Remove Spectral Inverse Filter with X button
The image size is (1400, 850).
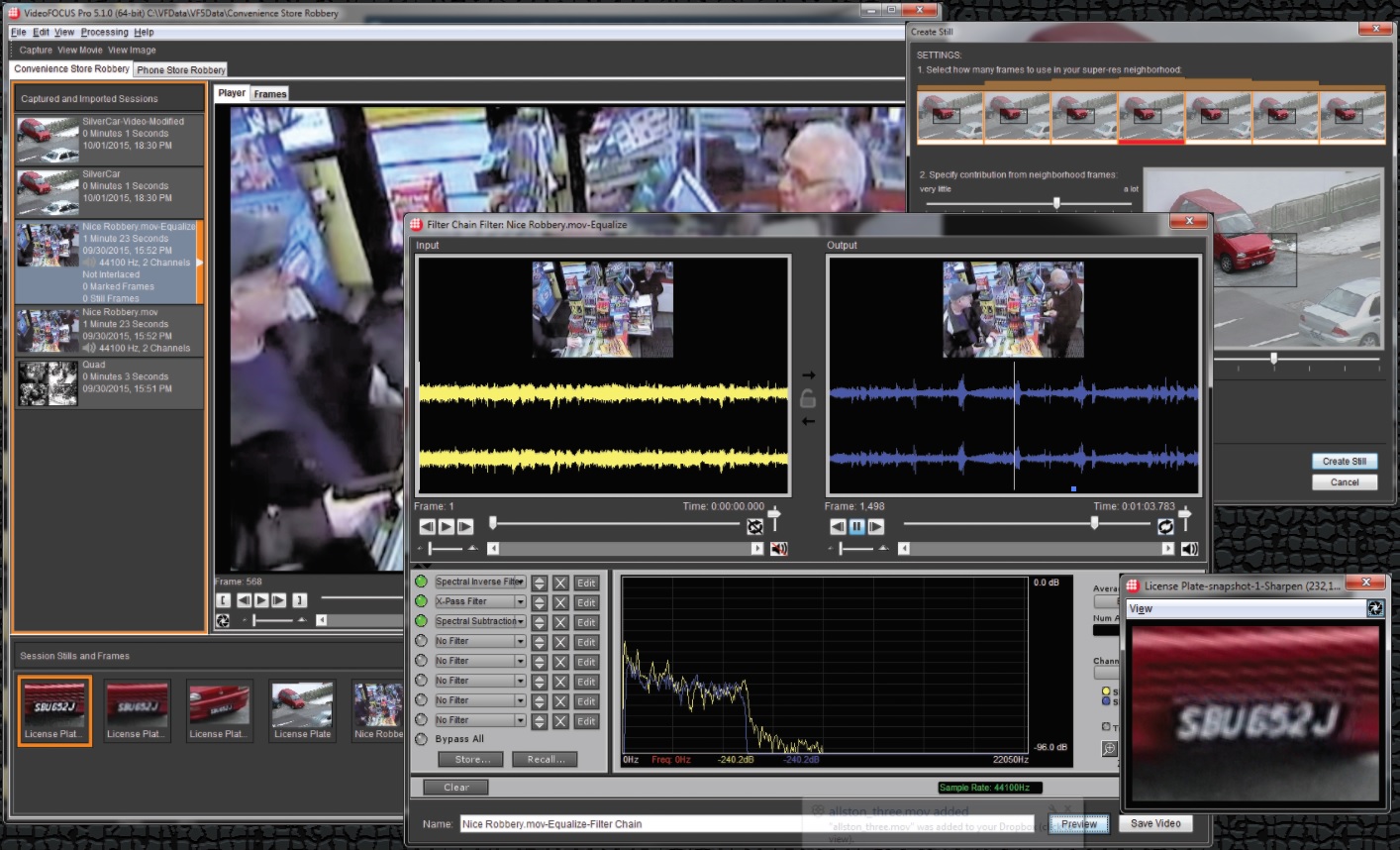[560, 584]
